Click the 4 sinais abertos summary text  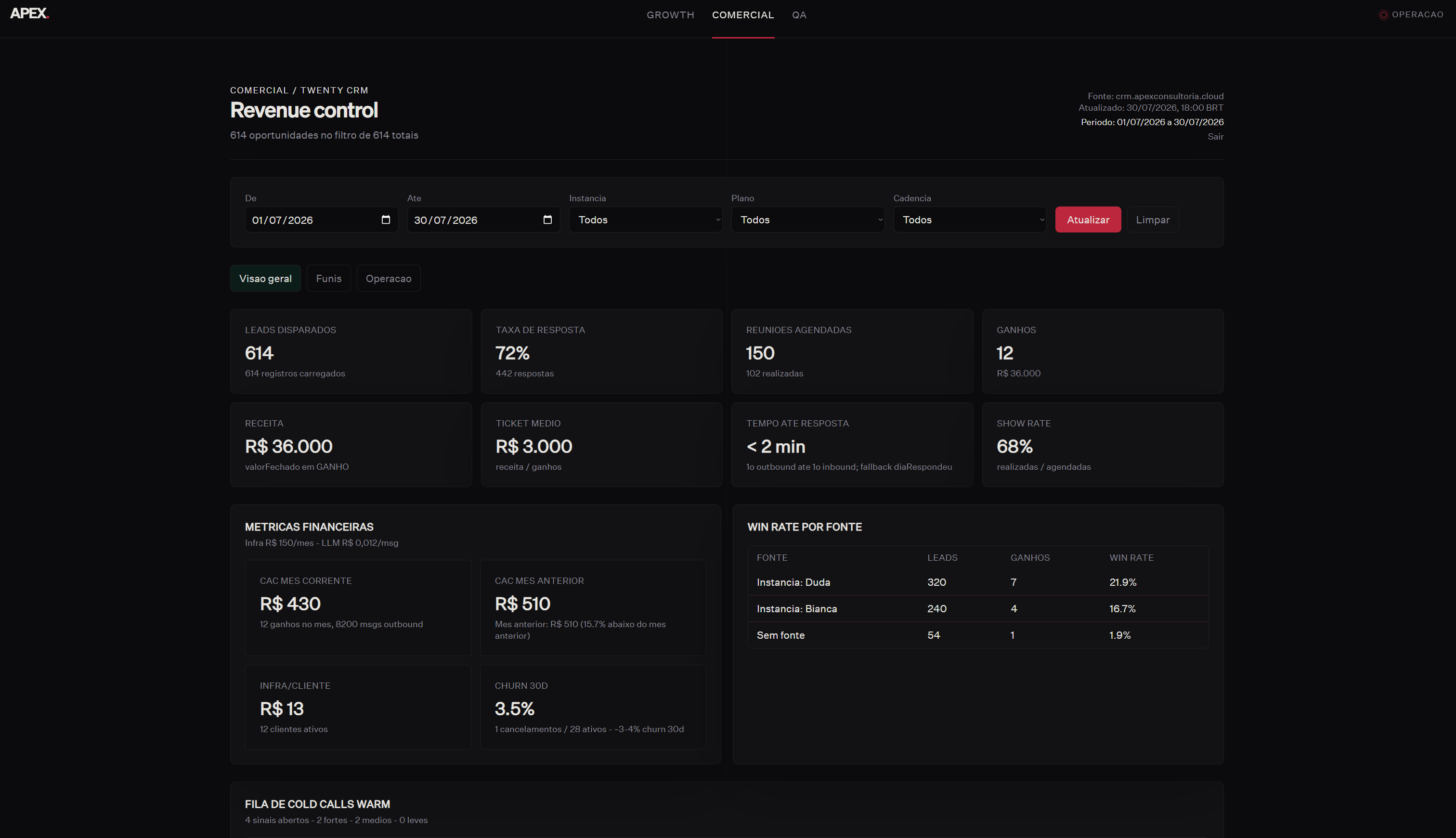coord(336,820)
